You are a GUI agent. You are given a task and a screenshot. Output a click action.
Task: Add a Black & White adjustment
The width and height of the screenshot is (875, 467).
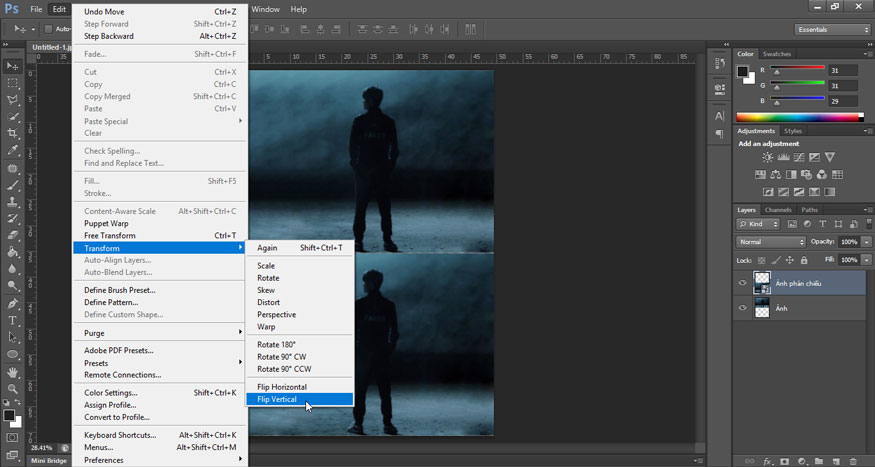pos(791,175)
